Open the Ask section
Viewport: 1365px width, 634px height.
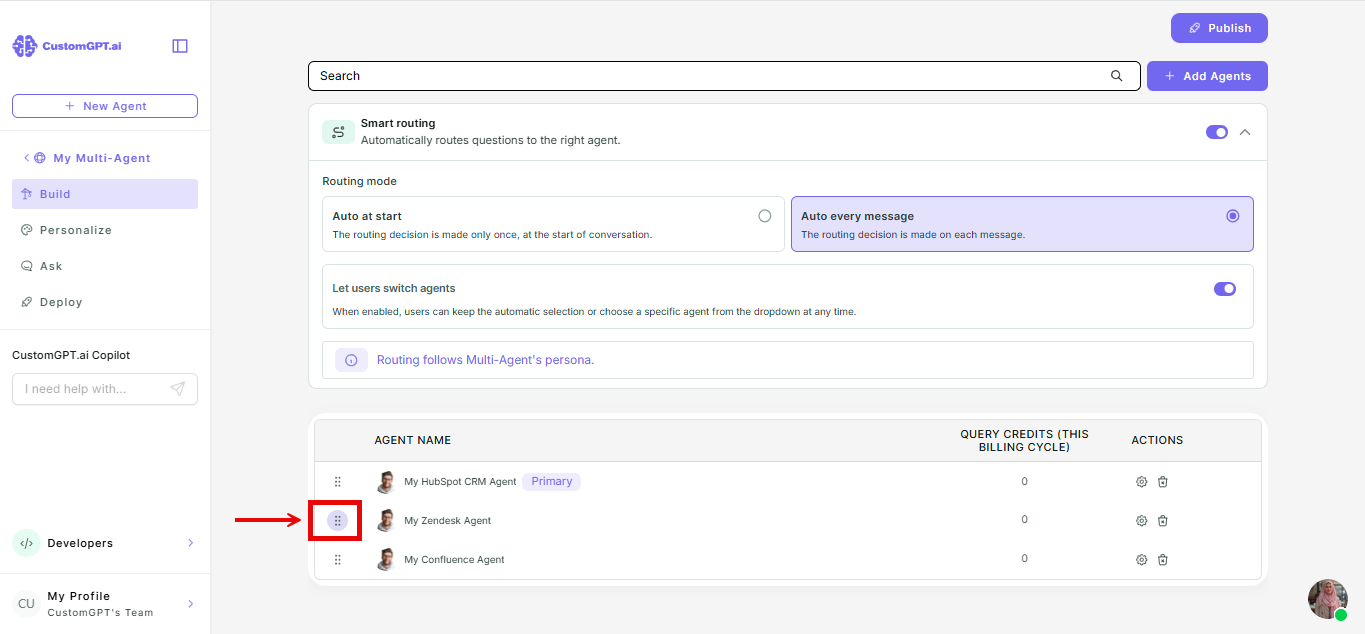(105, 266)
